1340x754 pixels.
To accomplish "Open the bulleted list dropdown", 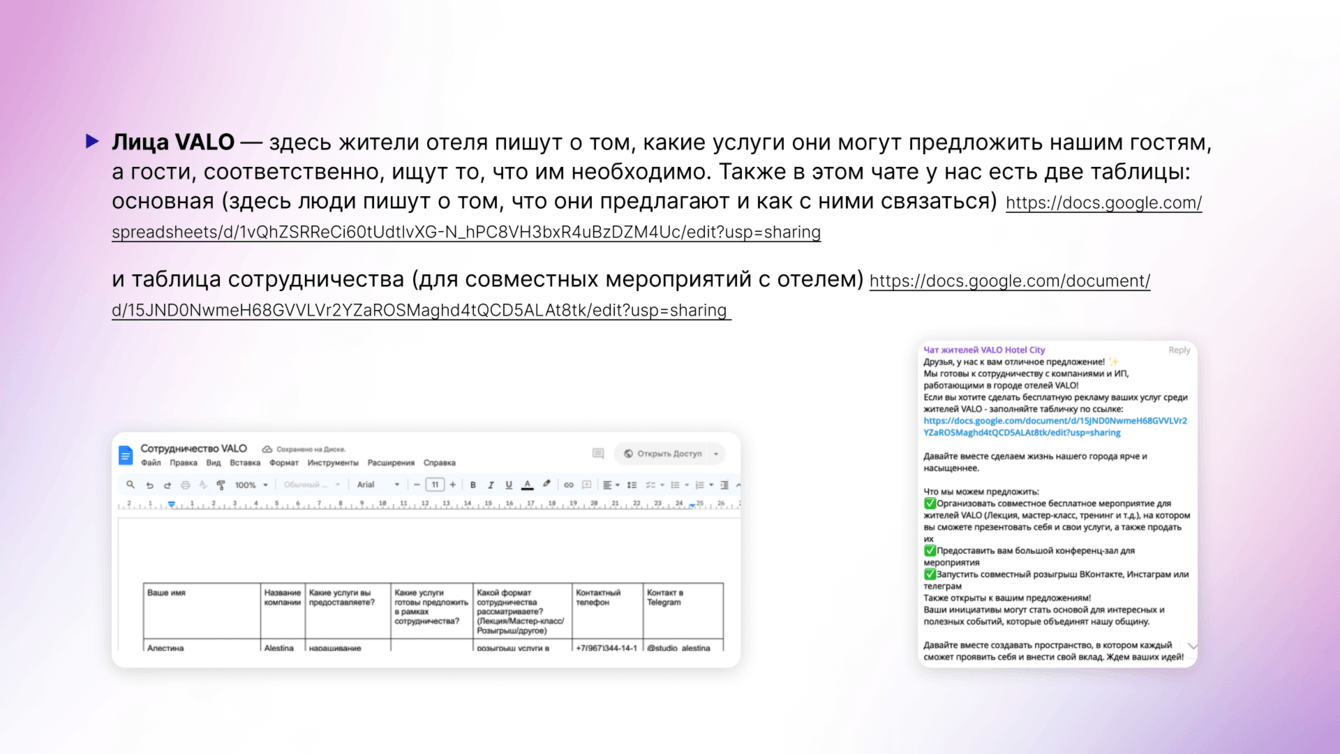I will [x=678, y=485].
